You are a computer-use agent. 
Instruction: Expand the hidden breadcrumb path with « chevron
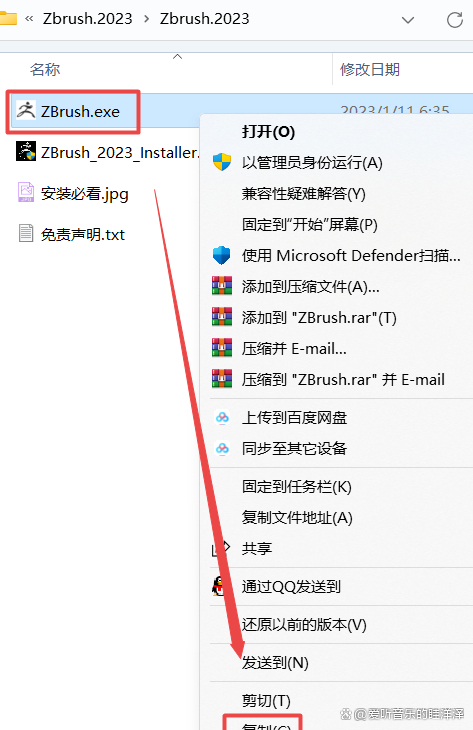click(x=29, y=19)
